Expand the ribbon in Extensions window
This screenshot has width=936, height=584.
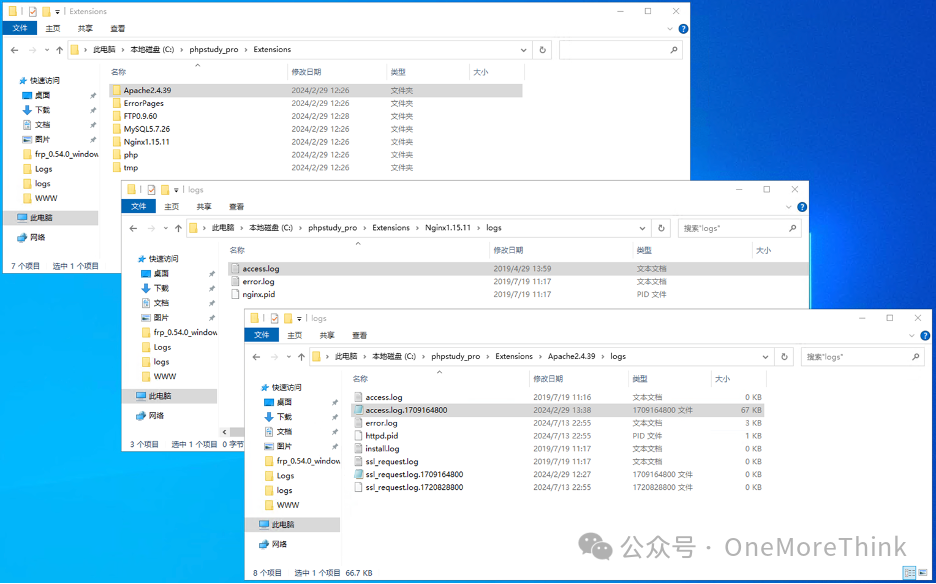[669, 29]
